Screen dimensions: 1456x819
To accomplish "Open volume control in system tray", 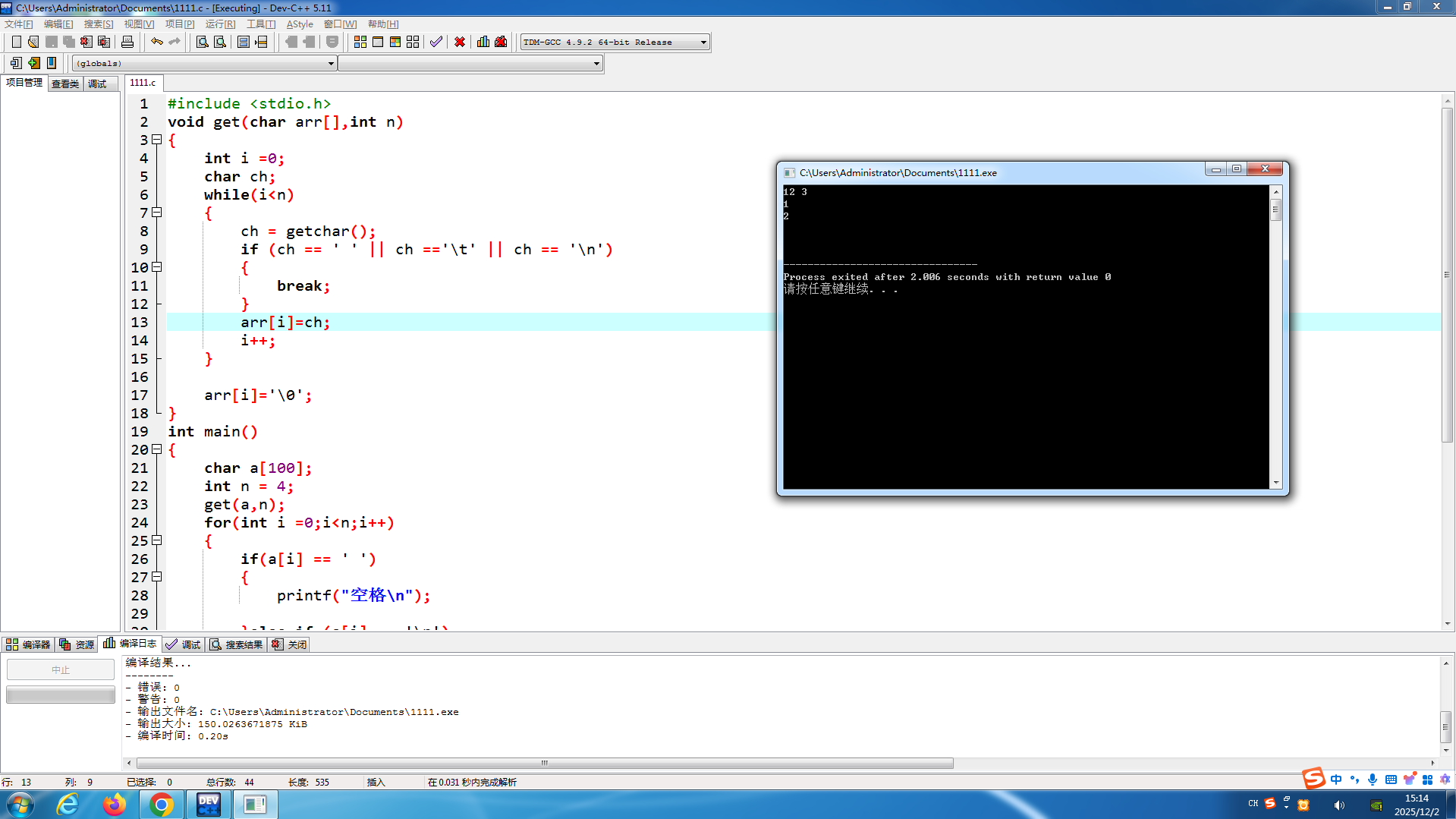I will (1339, 805).
